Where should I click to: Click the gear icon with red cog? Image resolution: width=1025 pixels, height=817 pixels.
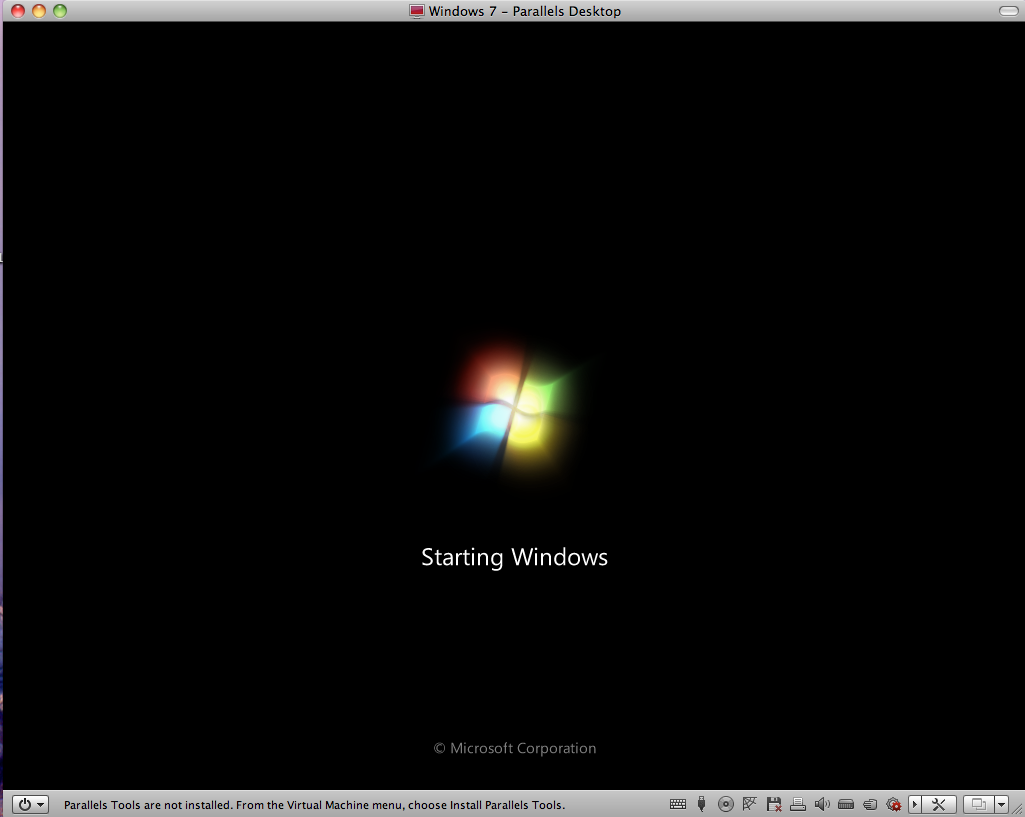click(x=894, y=805)
